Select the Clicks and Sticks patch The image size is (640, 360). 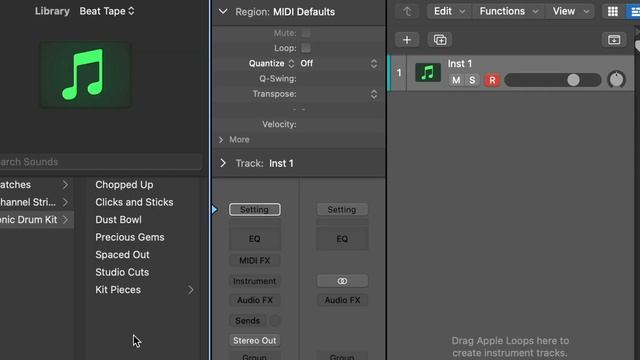134,202
